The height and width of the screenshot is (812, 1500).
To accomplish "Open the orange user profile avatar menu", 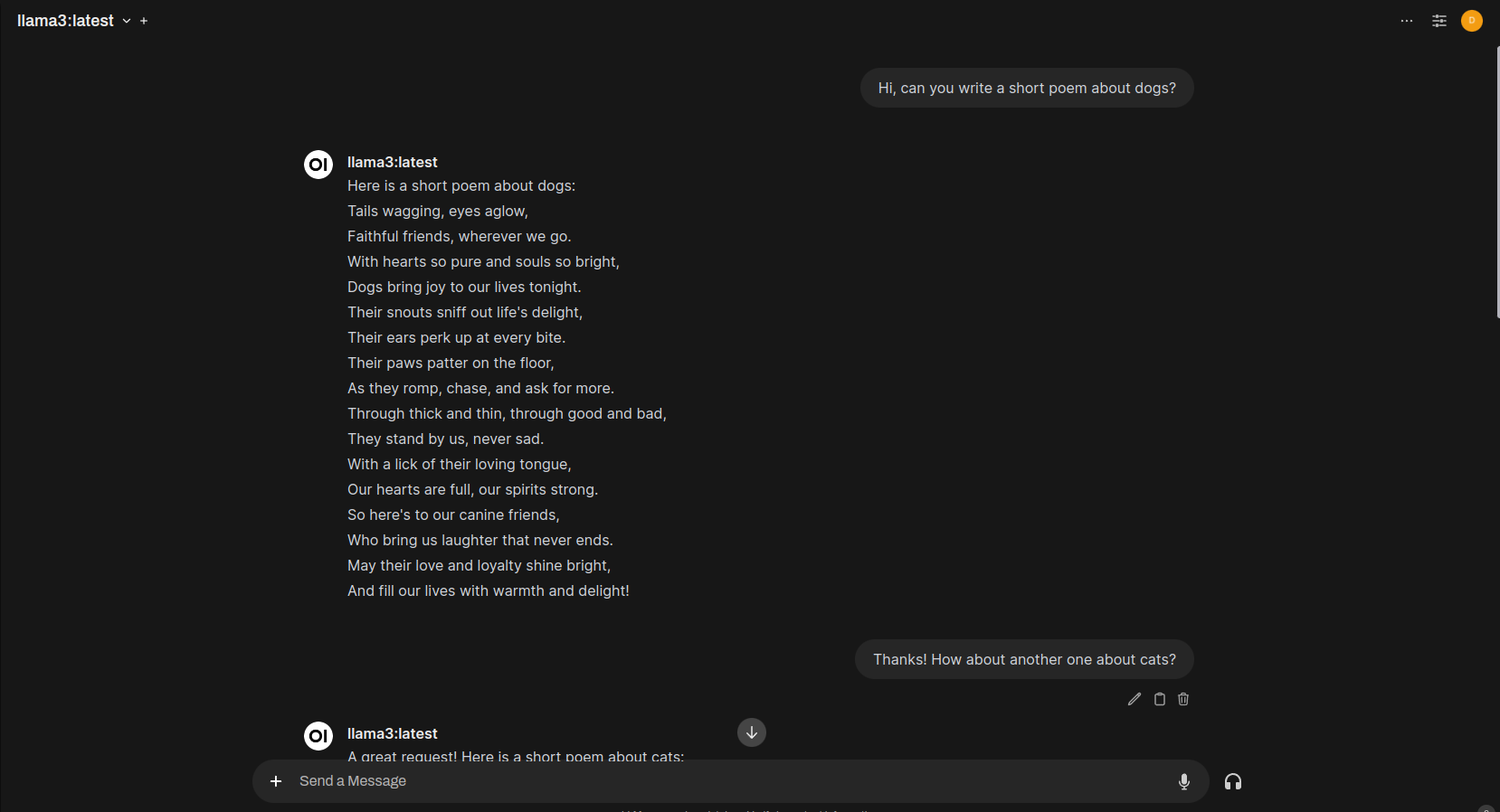I will (x=1472, y=21).
